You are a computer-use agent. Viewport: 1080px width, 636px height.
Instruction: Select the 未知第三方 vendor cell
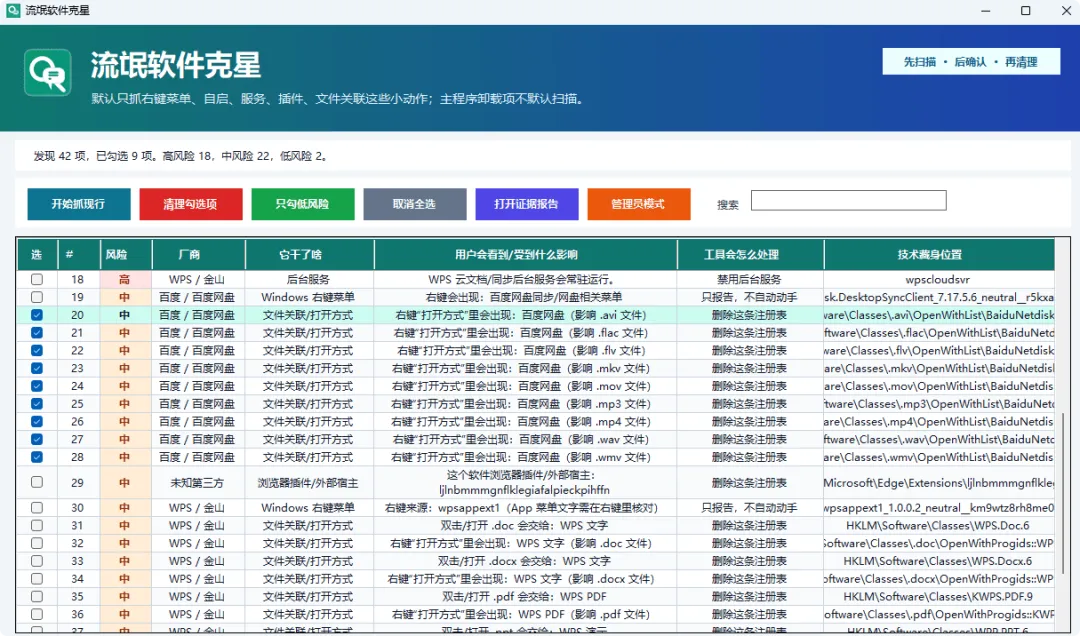(197, 483)
